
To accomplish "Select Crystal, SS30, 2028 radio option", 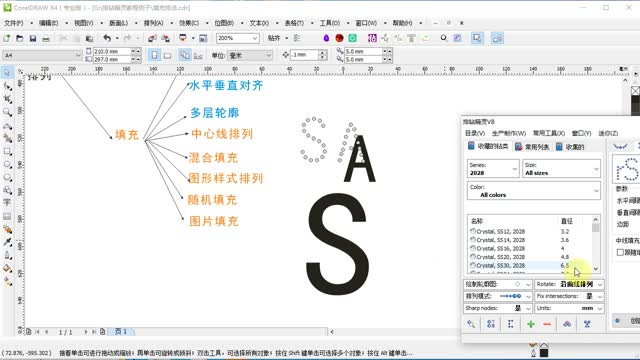I will [473, 265].
